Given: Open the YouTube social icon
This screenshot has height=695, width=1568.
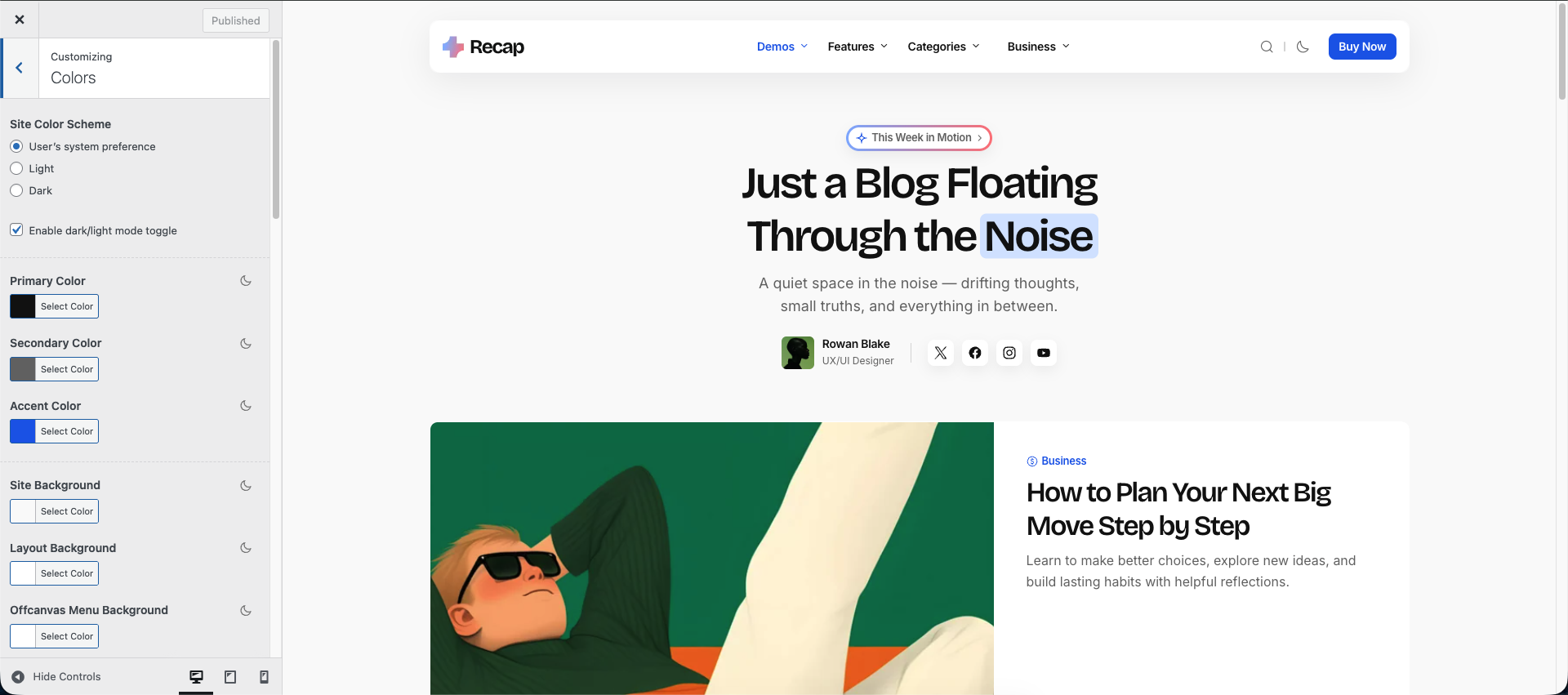Looking at the screenshot, I should point(1044,353).
